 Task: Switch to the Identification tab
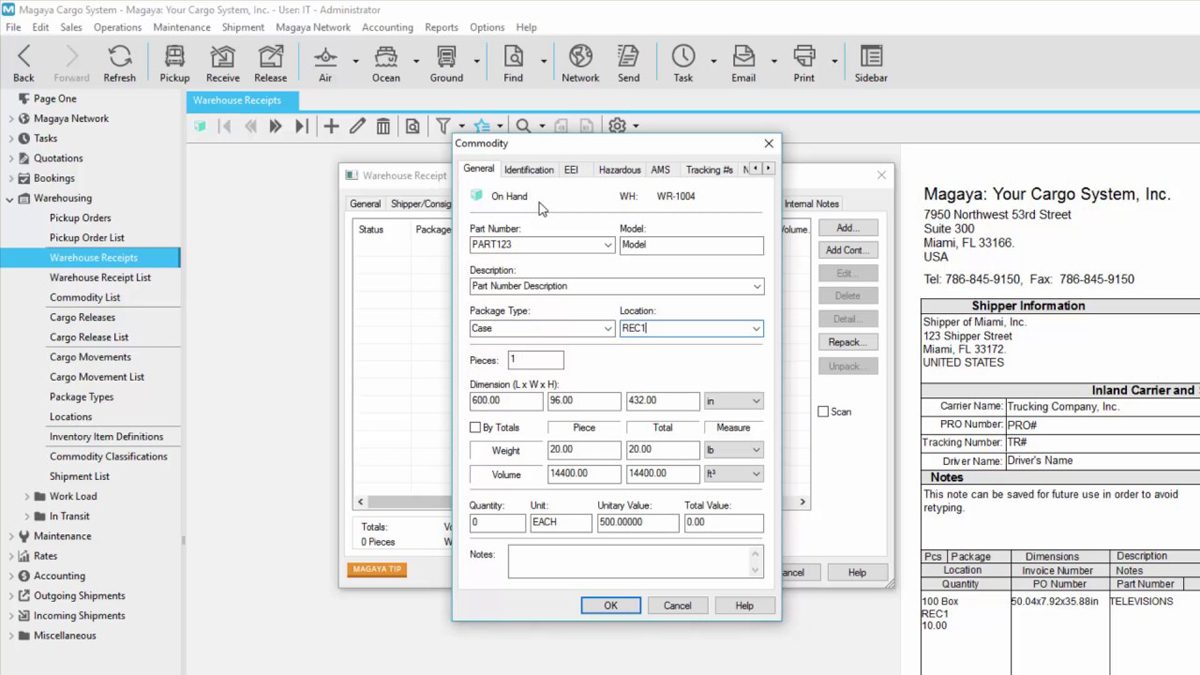[x=529, y=169]
